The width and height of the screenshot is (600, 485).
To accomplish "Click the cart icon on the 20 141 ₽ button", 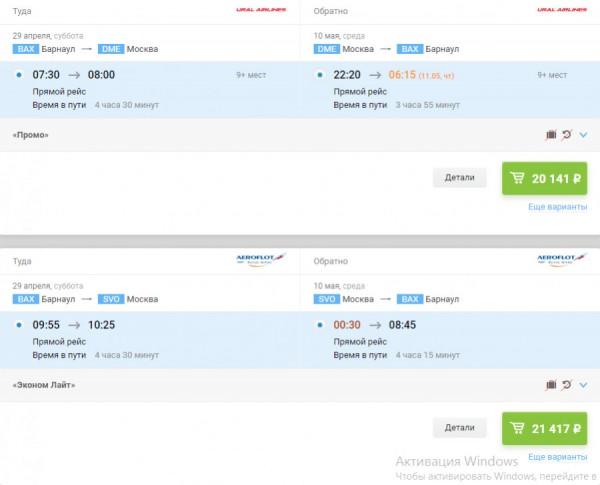I will click(517, 178).
